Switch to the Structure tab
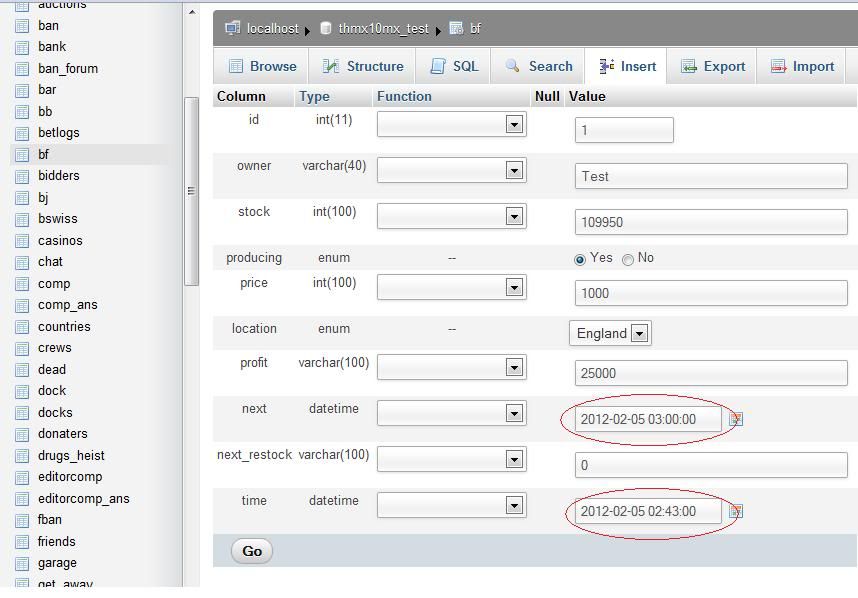The height and width of the screenshot is (598, 858). click(362, 66)
